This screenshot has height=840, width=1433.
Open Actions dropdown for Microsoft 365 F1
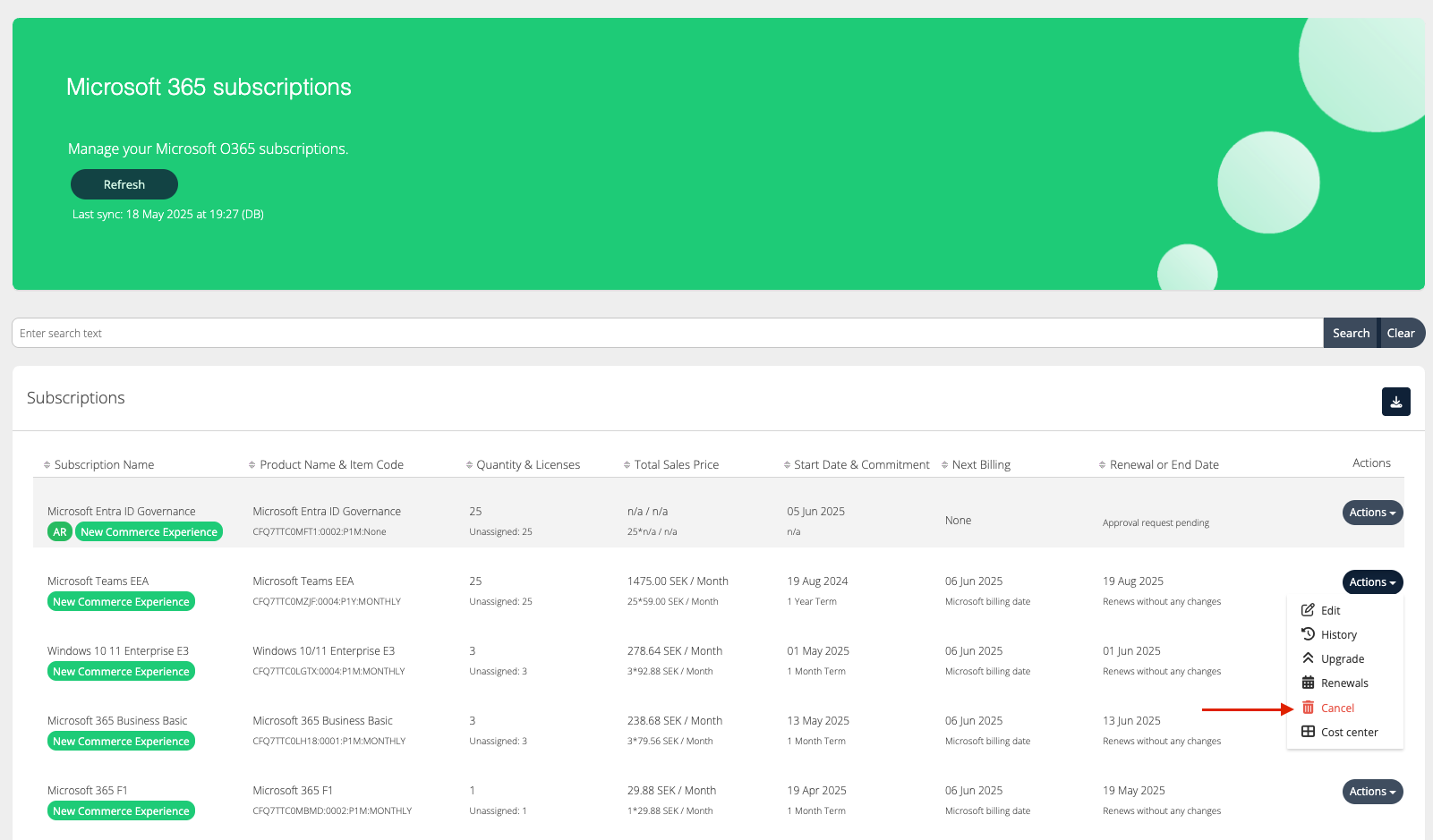[x=1372, y=792]
